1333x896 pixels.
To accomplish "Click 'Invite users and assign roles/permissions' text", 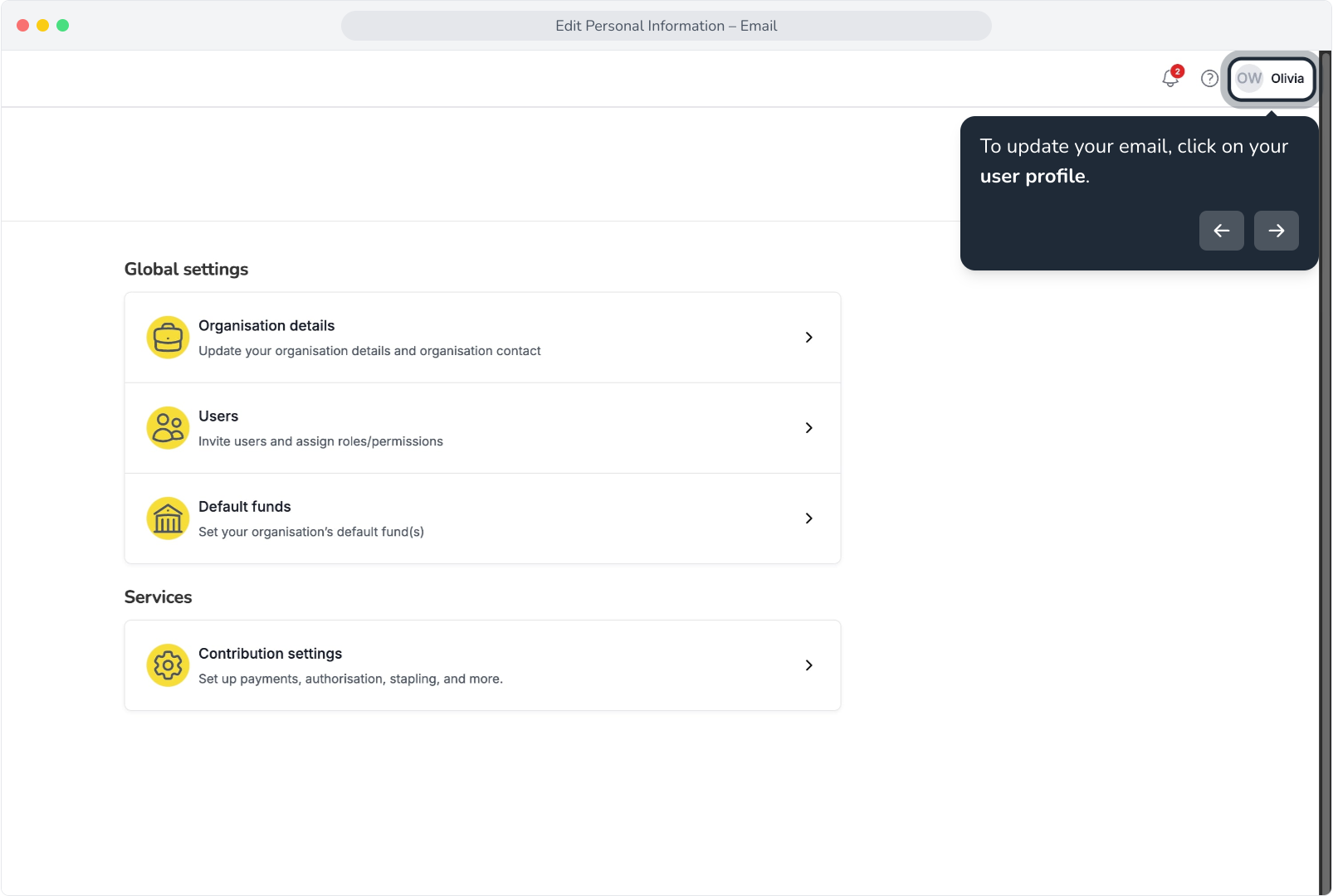I will click(x=320, y=441).
